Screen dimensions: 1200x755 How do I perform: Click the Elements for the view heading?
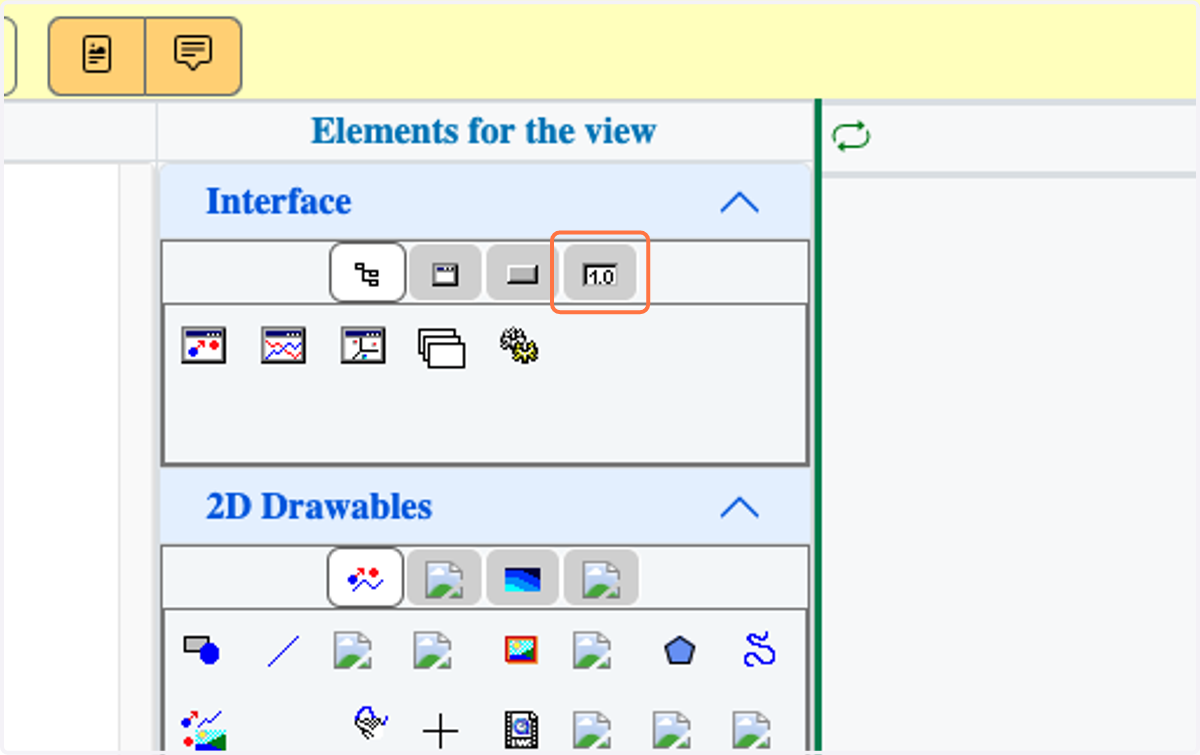point(484,131)
